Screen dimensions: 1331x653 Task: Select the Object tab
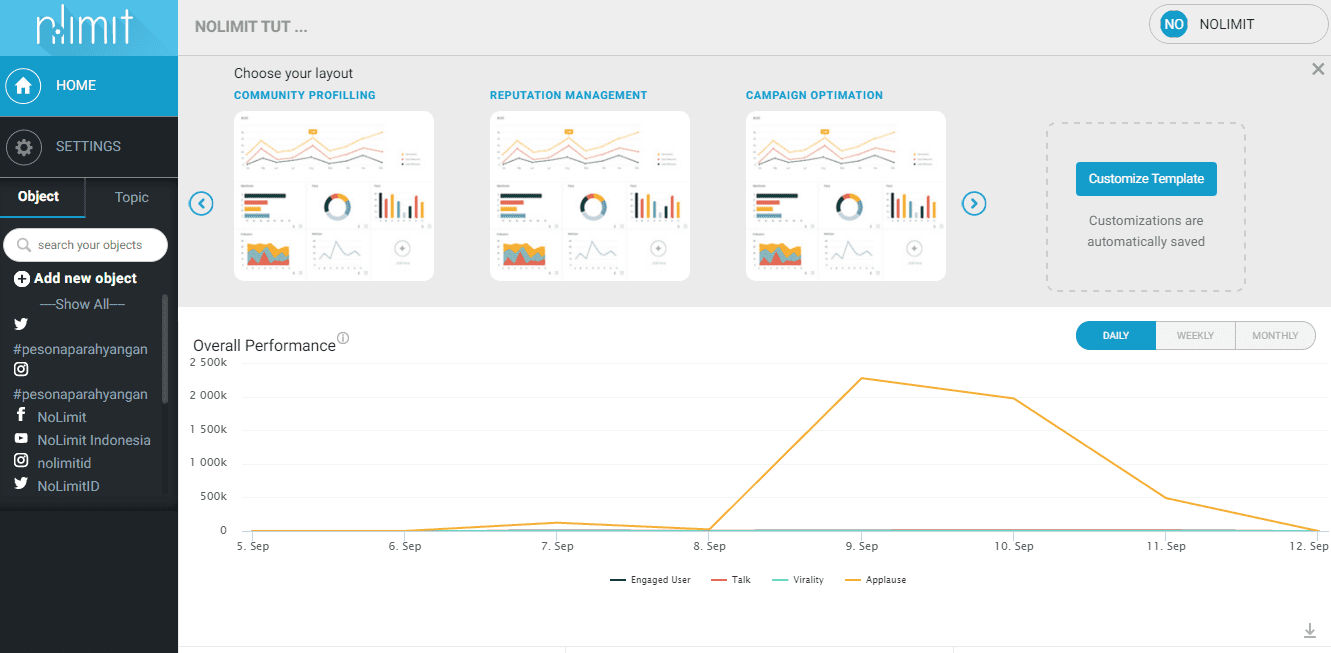click(x=42, y=197)
